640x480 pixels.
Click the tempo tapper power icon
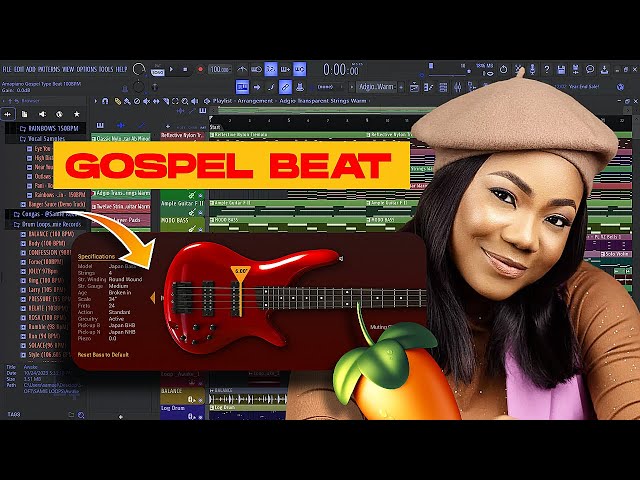(x=503, y=69)
